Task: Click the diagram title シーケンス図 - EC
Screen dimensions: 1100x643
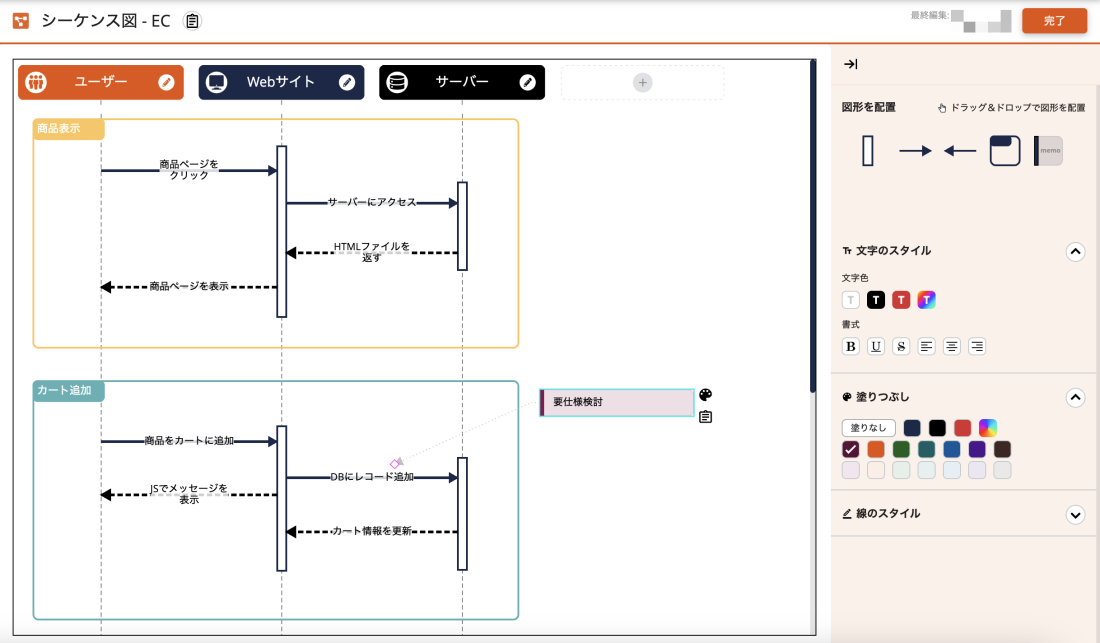Action: point(105,21)
